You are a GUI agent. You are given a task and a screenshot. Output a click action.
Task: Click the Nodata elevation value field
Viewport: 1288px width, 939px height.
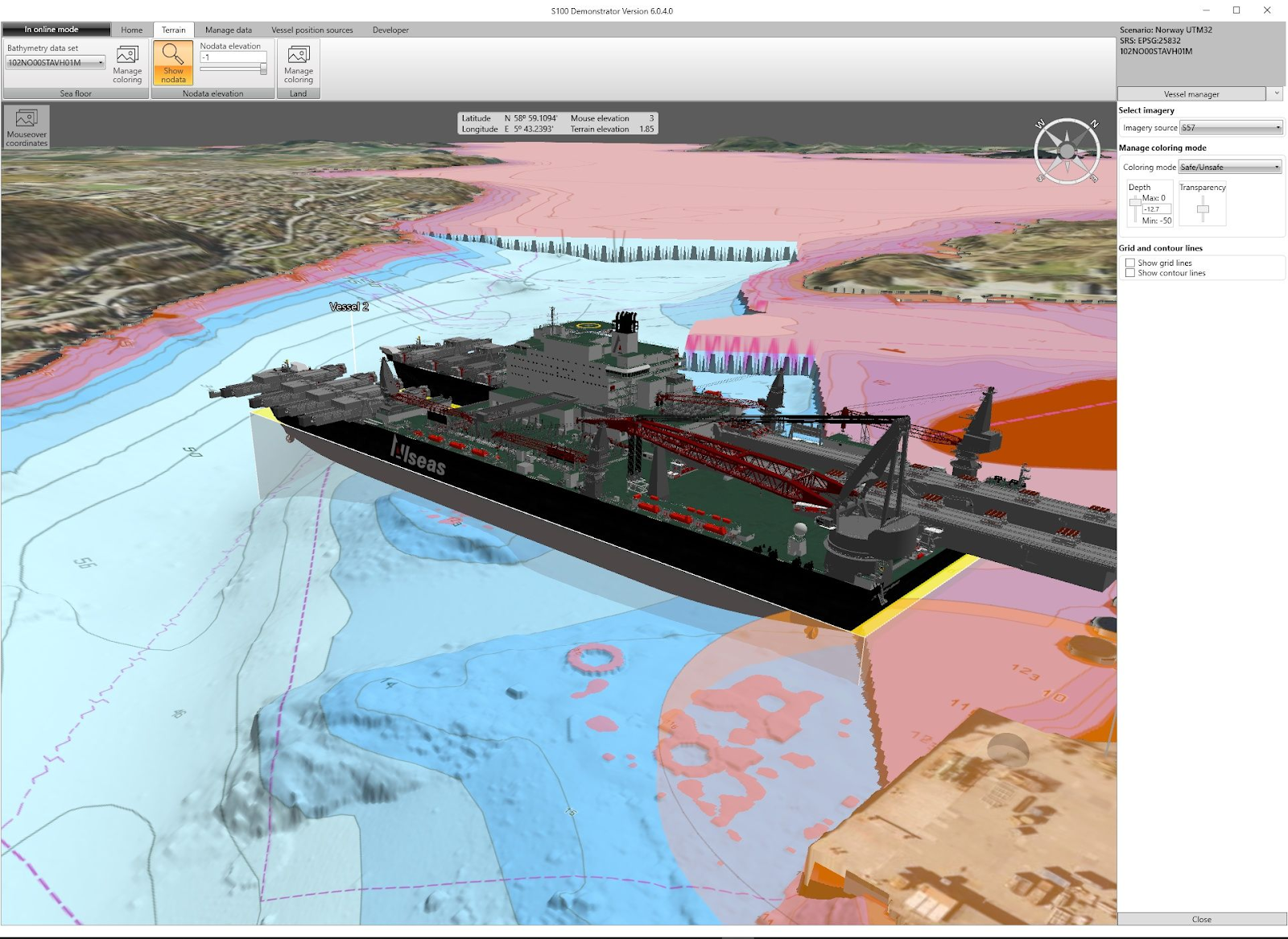233,57
